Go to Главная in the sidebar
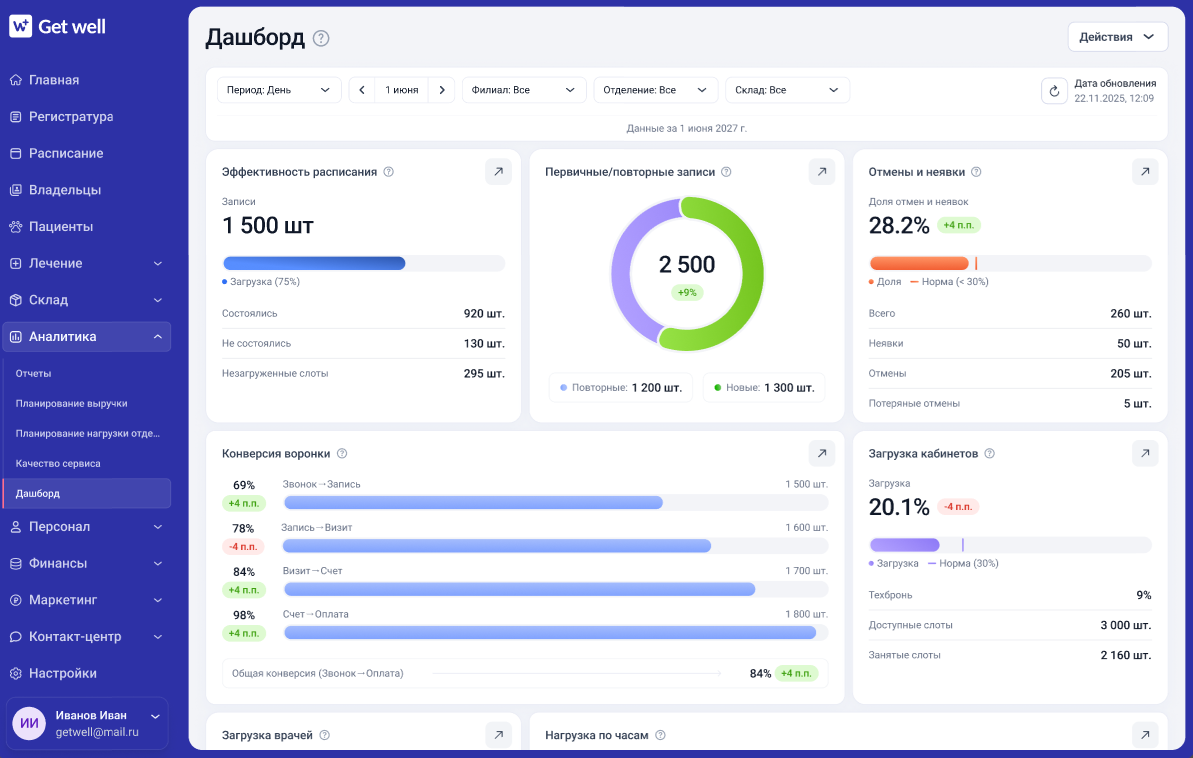 click(x=87, y=80)
